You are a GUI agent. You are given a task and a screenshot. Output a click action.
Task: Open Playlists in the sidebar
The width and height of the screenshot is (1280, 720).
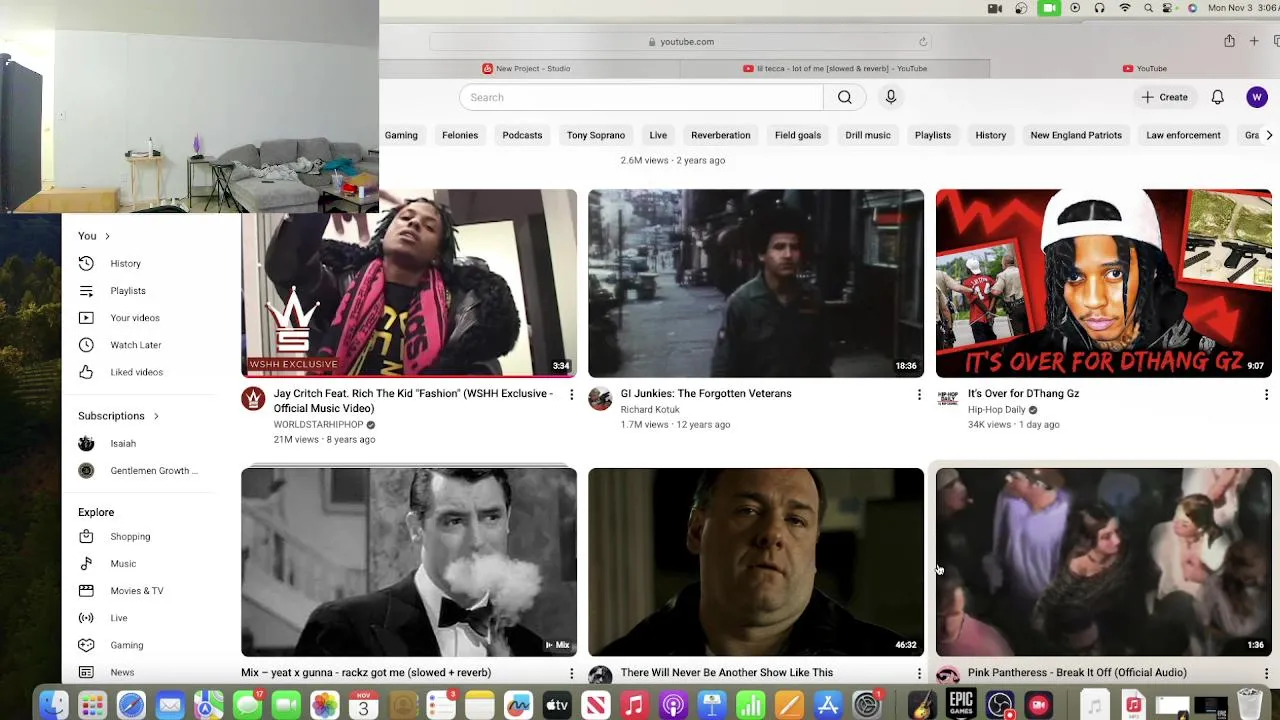[x=127, y=291]
